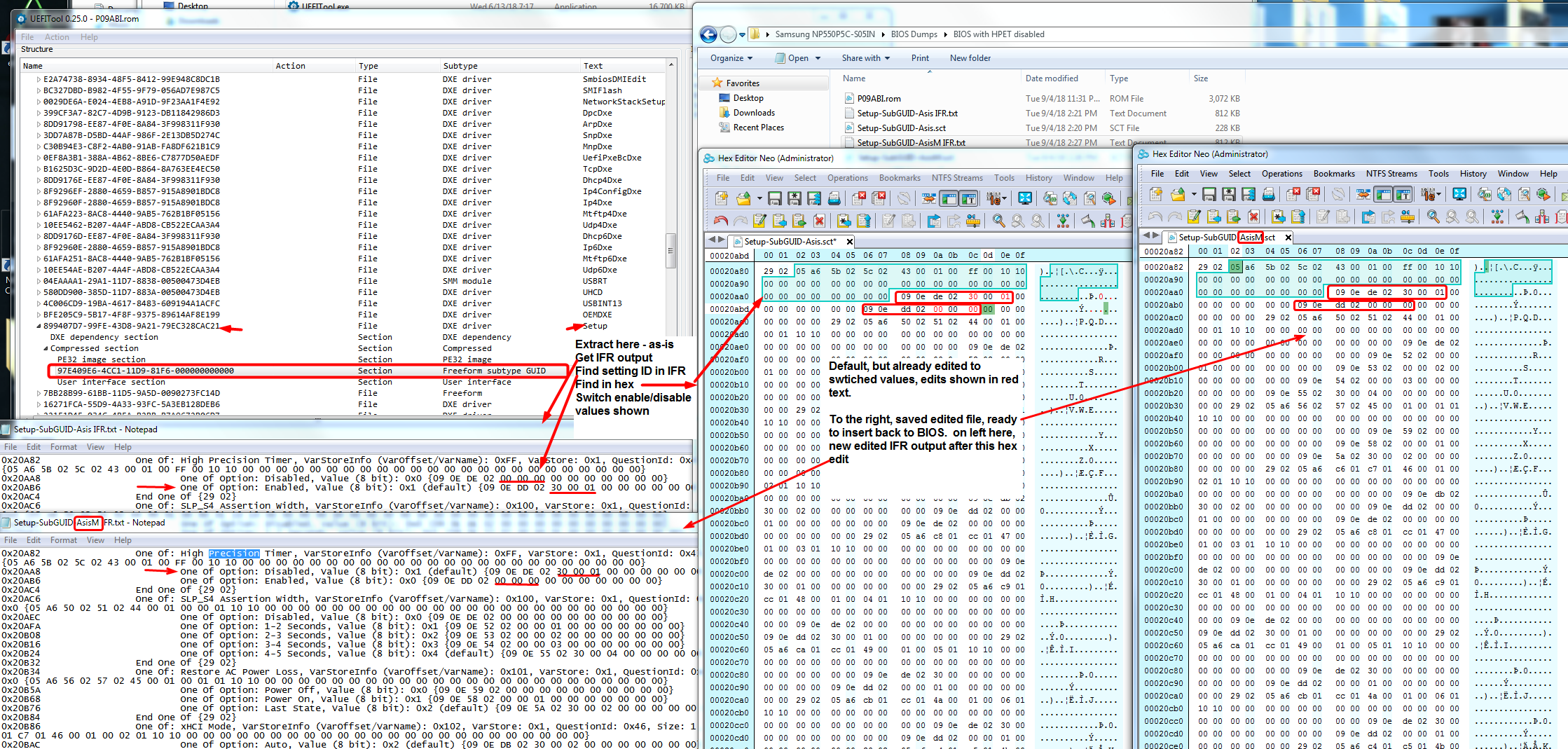Image resolution: width=1568 pixels, height=749 pixels.
Task: Click Full Screen monitor icon in left Hex Editor
Action: (1025, 198)
